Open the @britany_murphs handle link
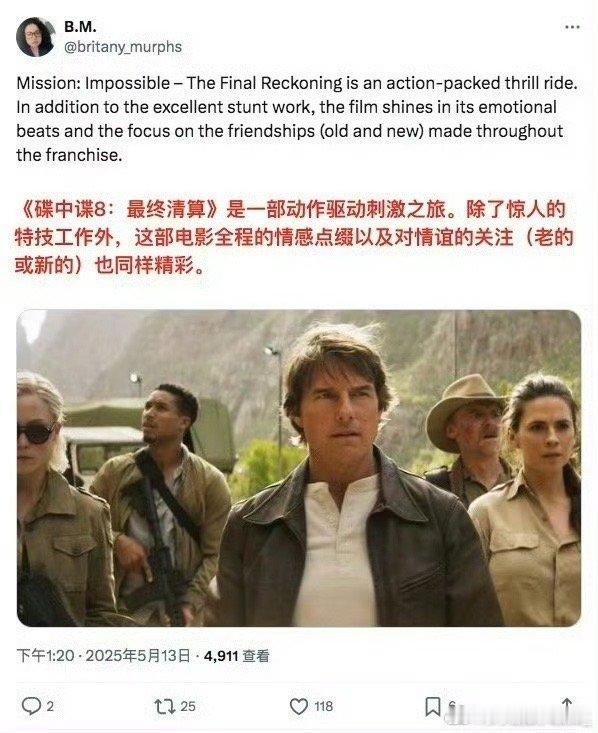The image size is (598, 733). pos(122,47)
